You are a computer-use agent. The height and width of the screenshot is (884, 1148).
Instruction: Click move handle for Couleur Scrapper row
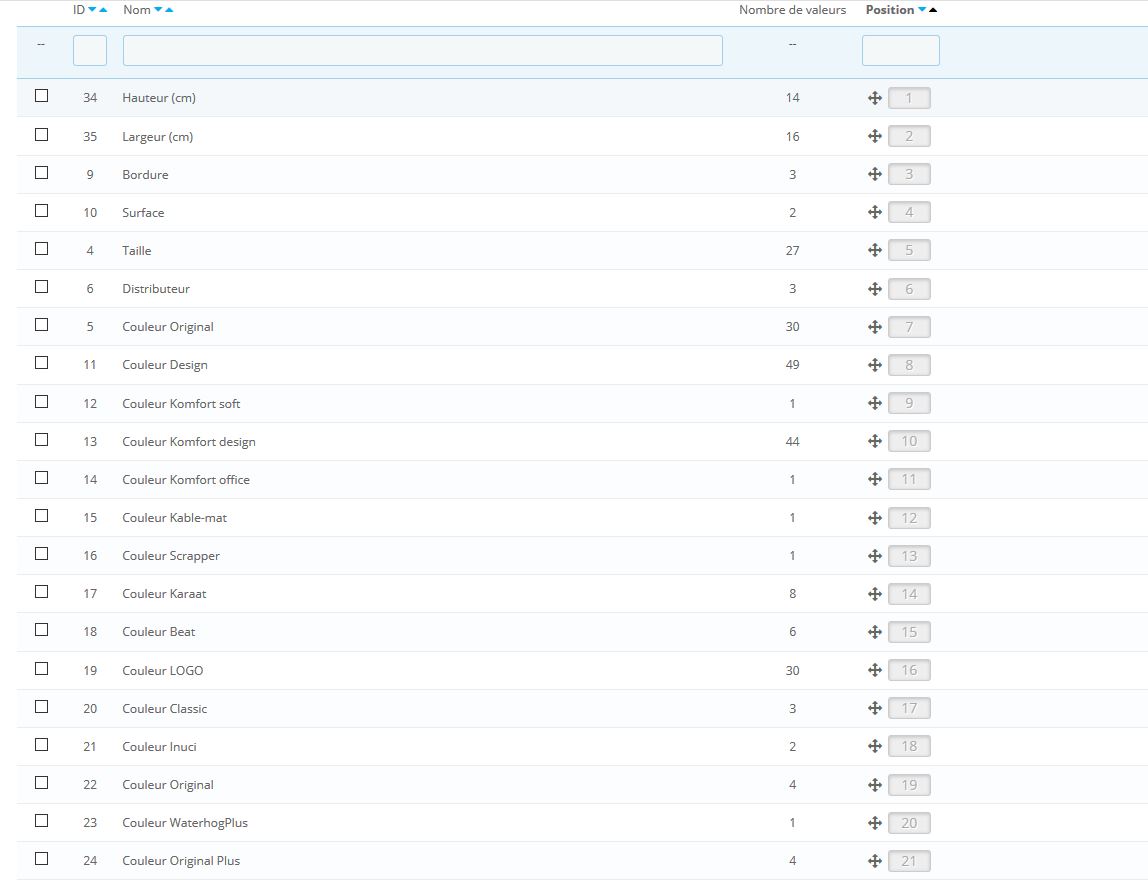874,557
